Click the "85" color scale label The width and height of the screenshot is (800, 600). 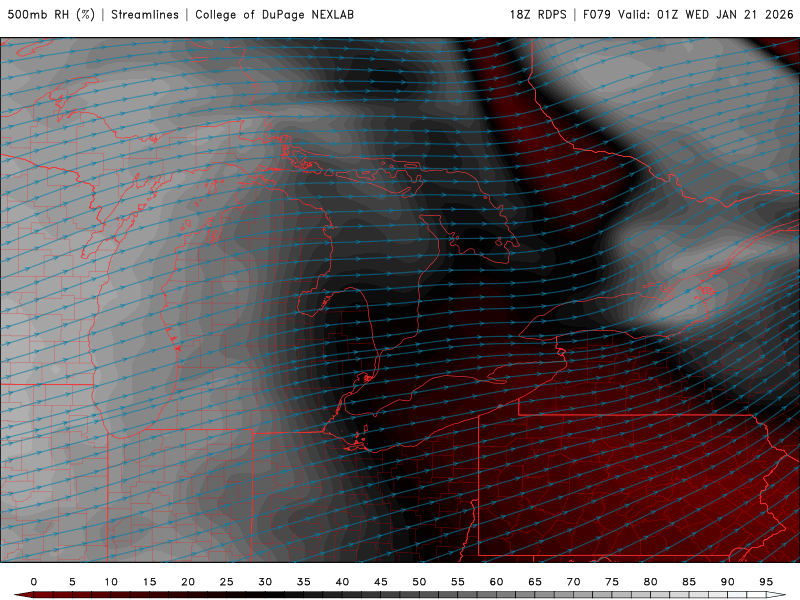click(689, 582)
